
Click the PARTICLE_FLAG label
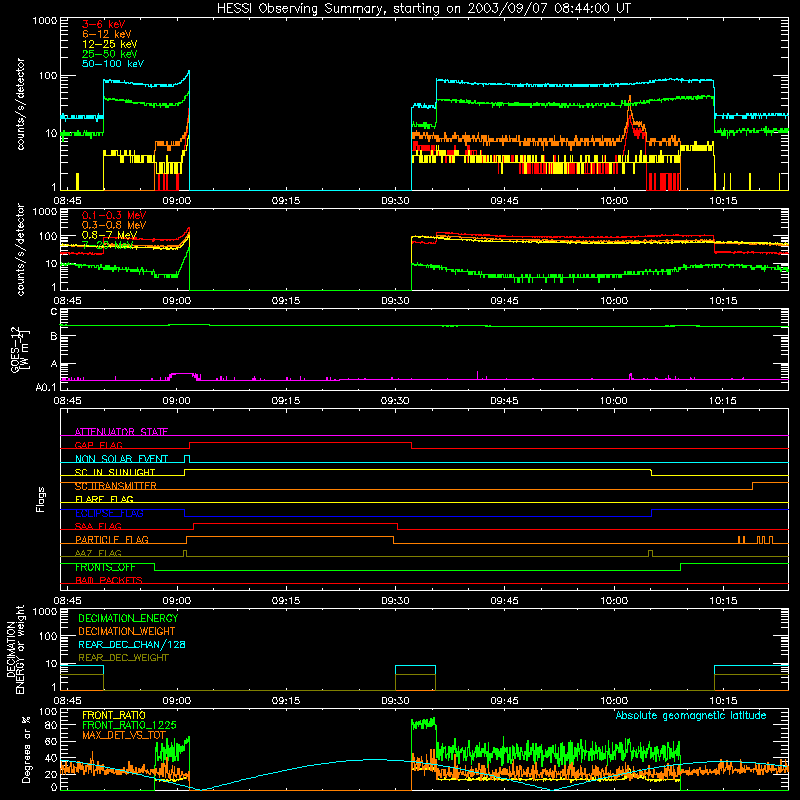(112, 540)
